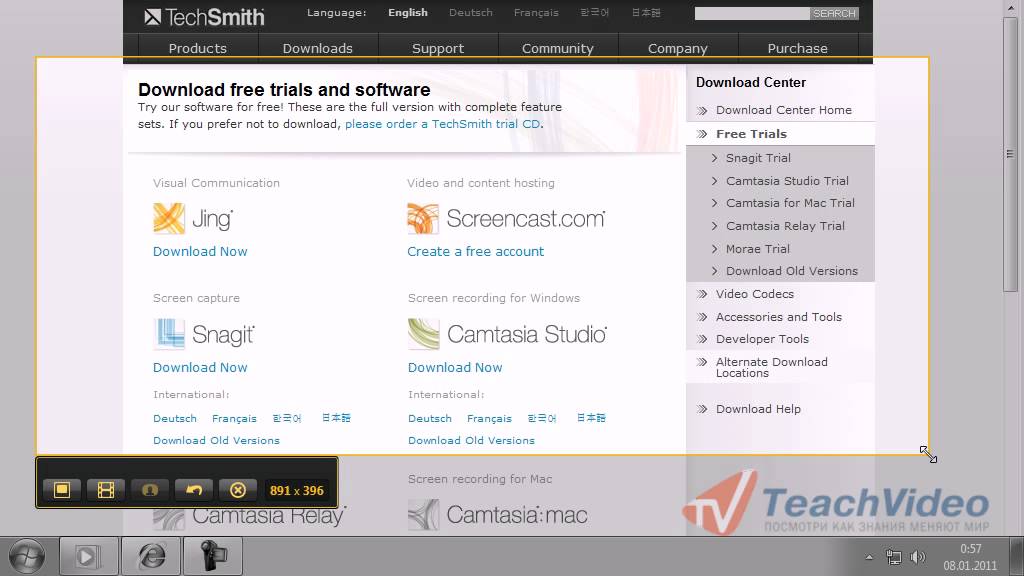
Task: Click the Jing logo icon
Action: pyautogui.click(x=169, y=218)
